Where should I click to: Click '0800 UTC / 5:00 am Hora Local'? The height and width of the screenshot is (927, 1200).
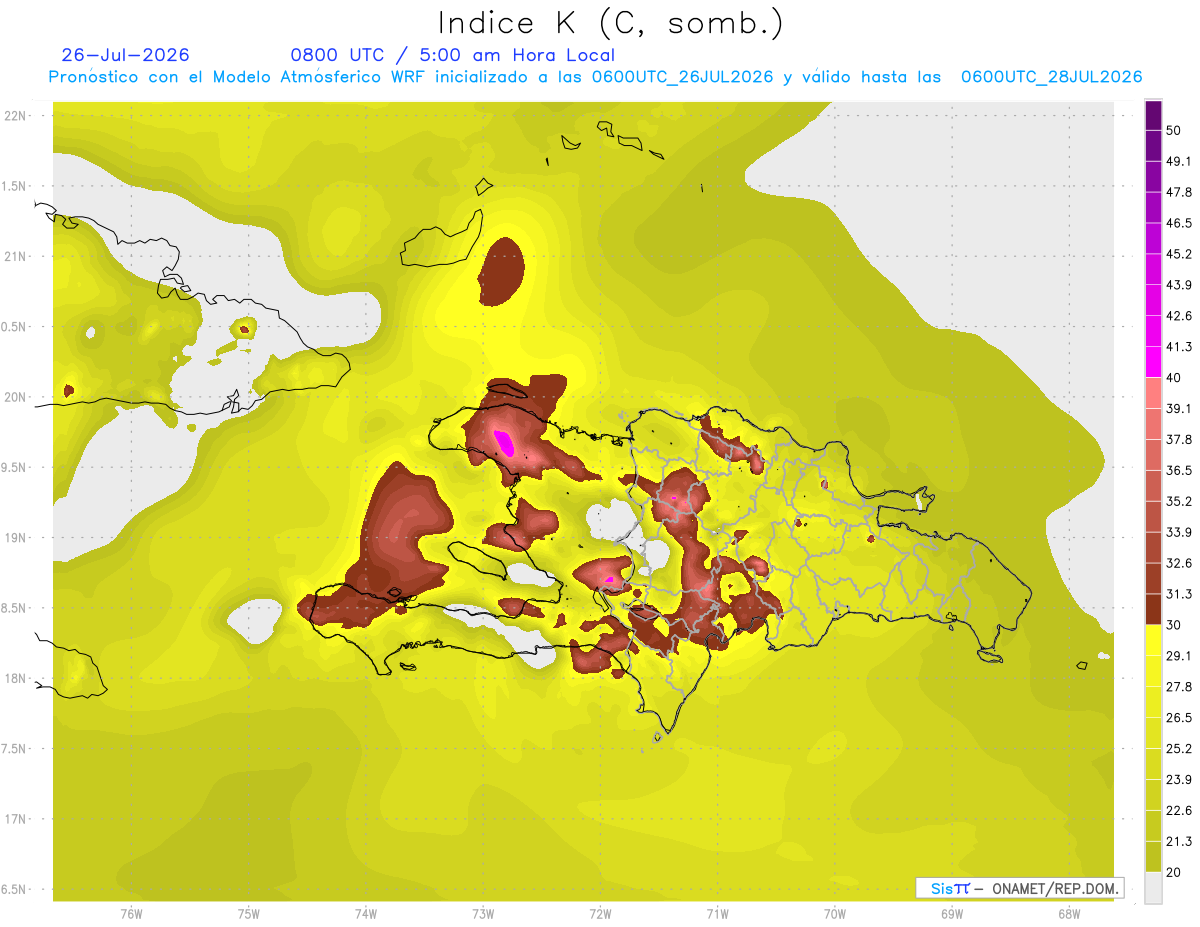click(x=453, y=55)
